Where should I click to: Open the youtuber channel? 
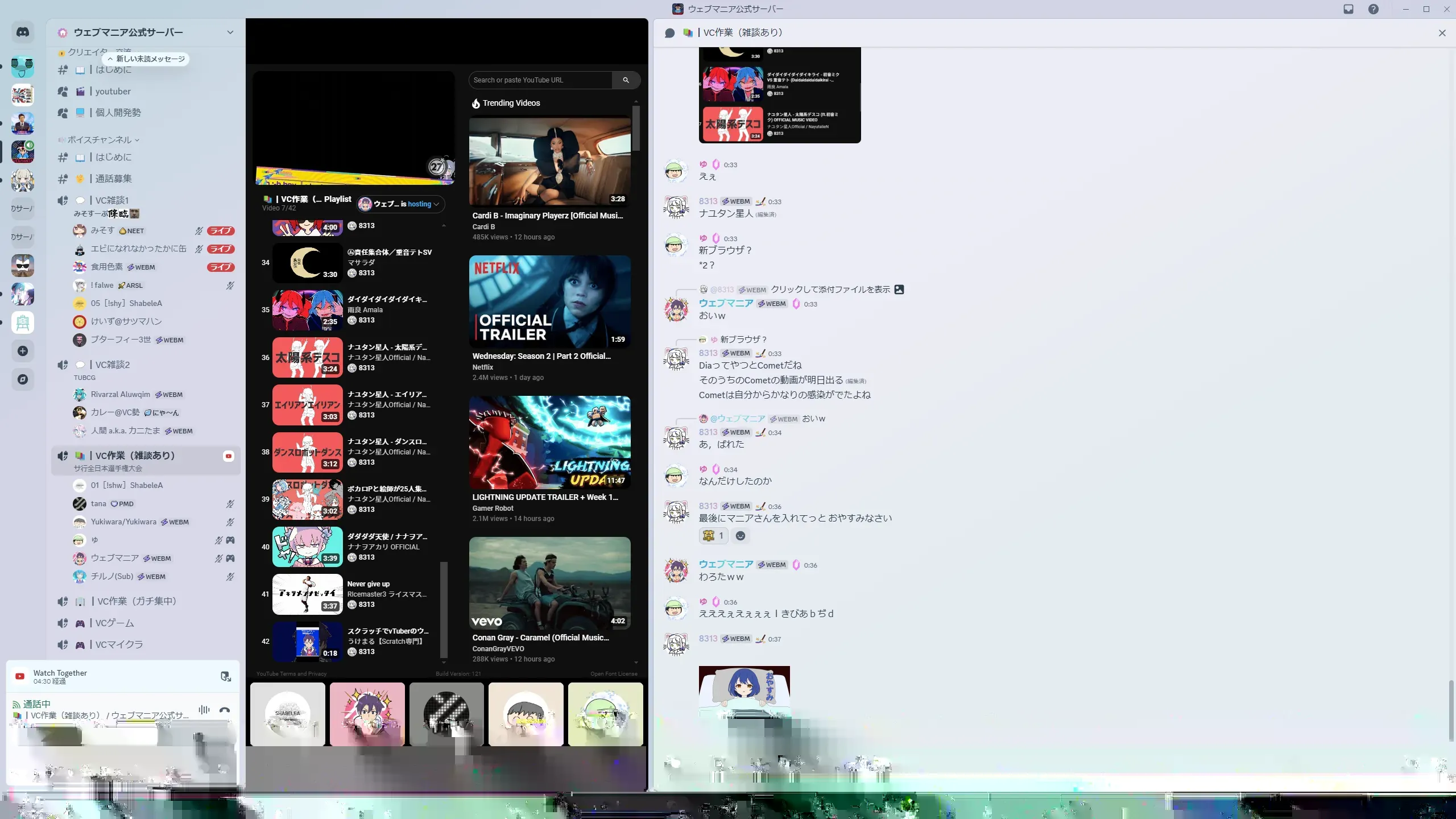tap(113, 92)
